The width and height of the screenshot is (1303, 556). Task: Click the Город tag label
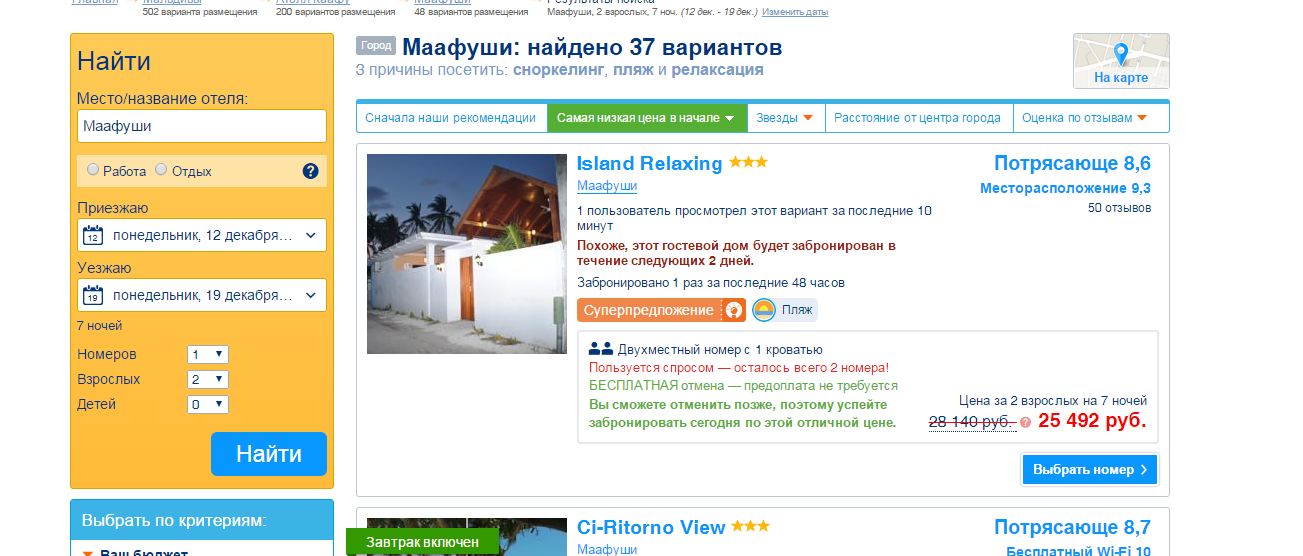pos(376,46)
